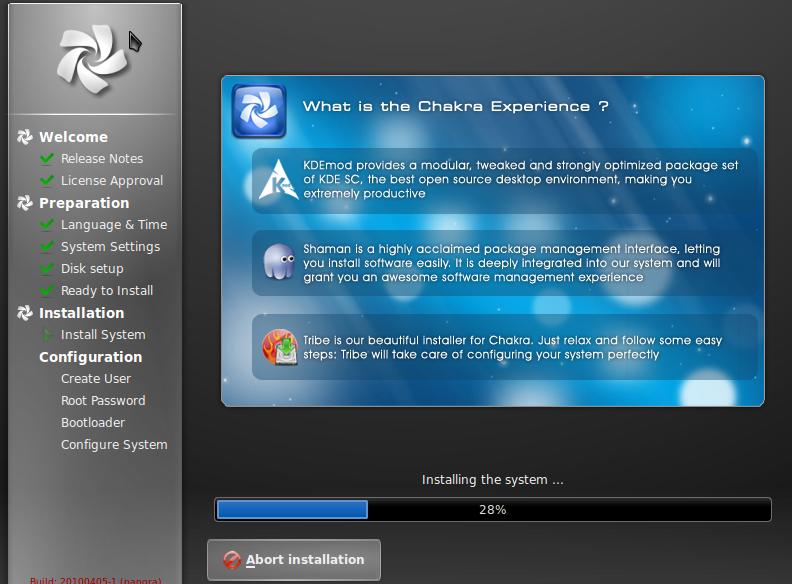Image resolution: width=792 pixels, height=584 pixels.
Task: Click the Shaman ghost icon
Action: [278, 263]
